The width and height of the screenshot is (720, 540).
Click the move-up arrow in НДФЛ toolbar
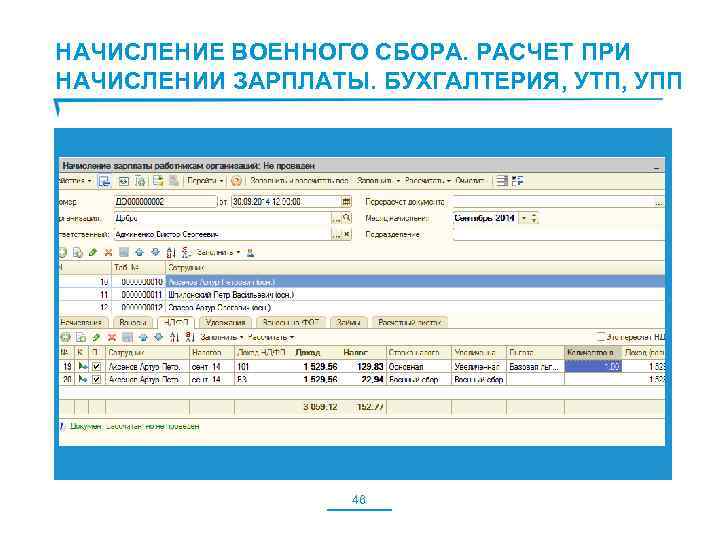tap(143, 338)
